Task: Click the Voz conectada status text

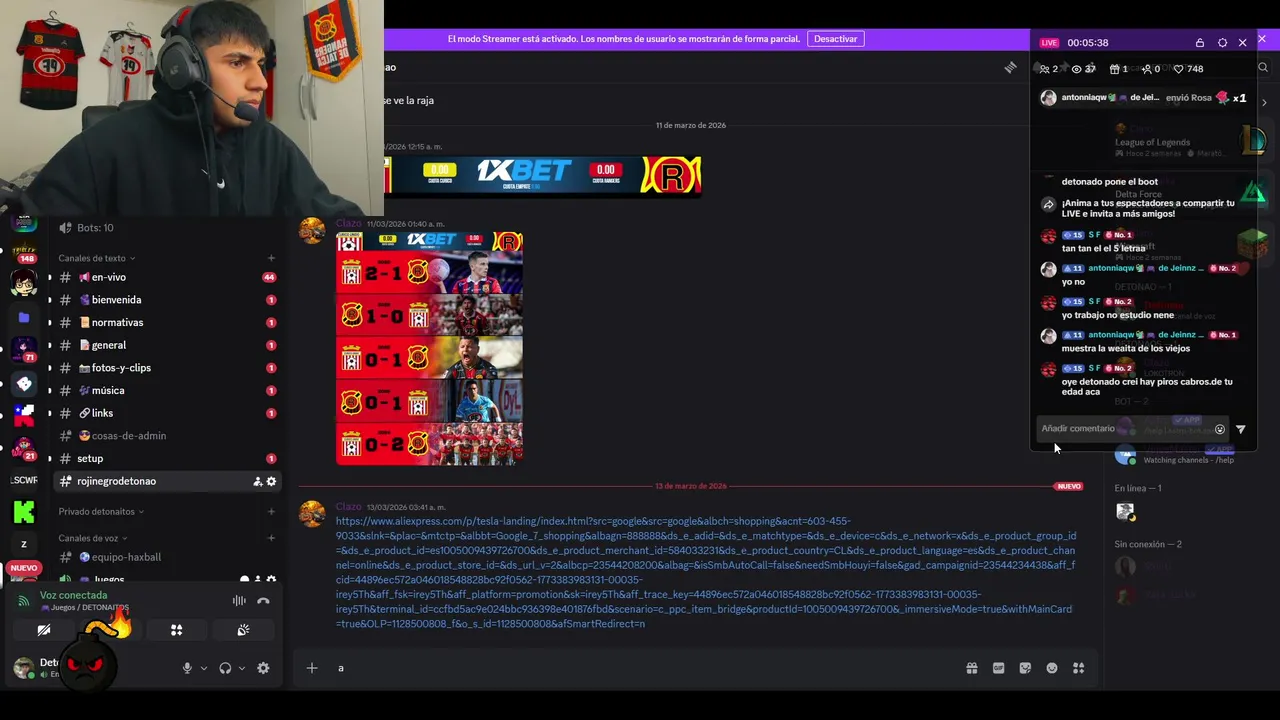Action: click(x=73, y=595)
